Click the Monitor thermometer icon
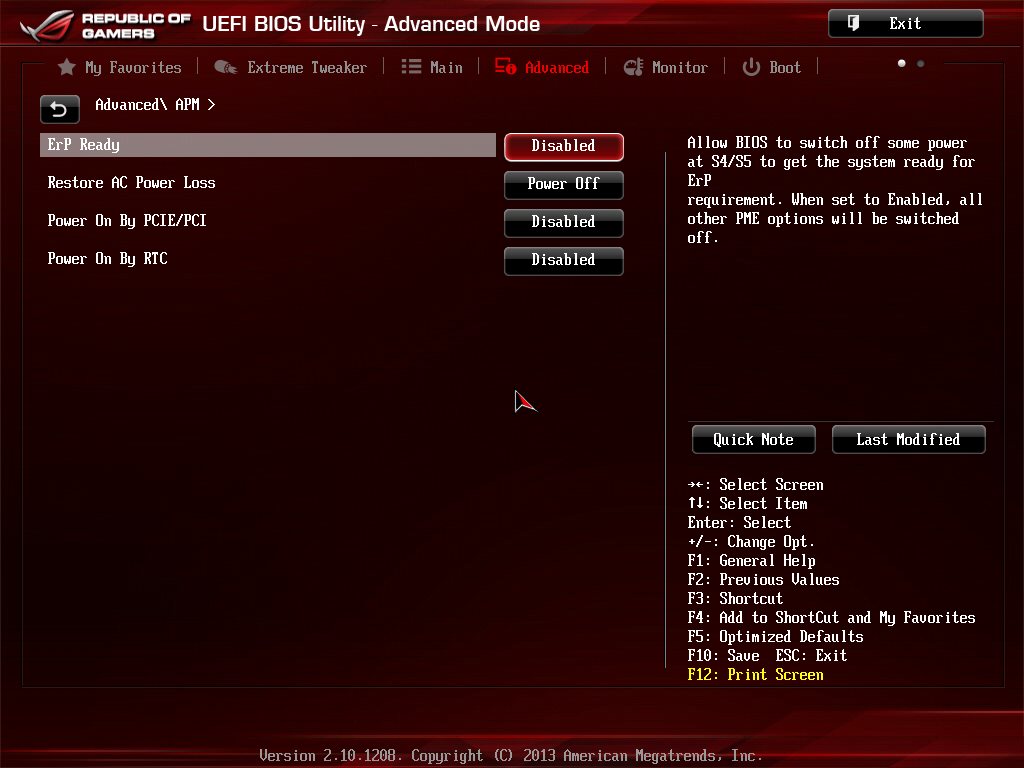This screenshot has width=1024, height=768. [x=633, y=67]
